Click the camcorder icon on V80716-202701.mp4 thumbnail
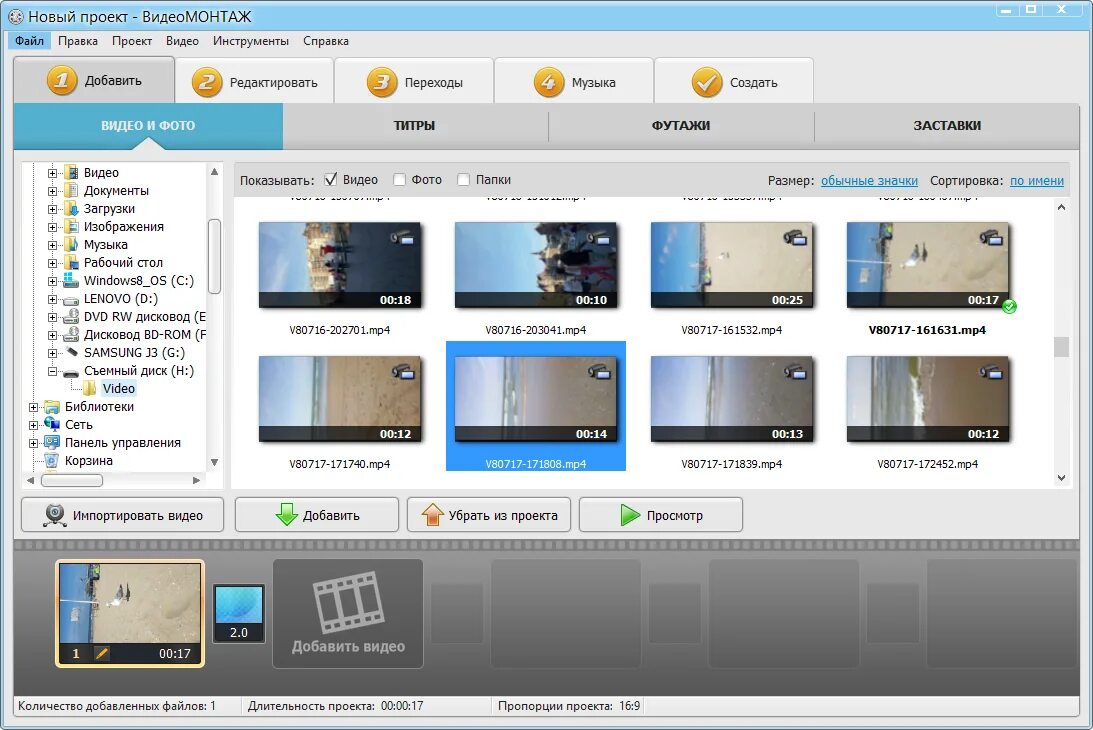 click(402, 238)
